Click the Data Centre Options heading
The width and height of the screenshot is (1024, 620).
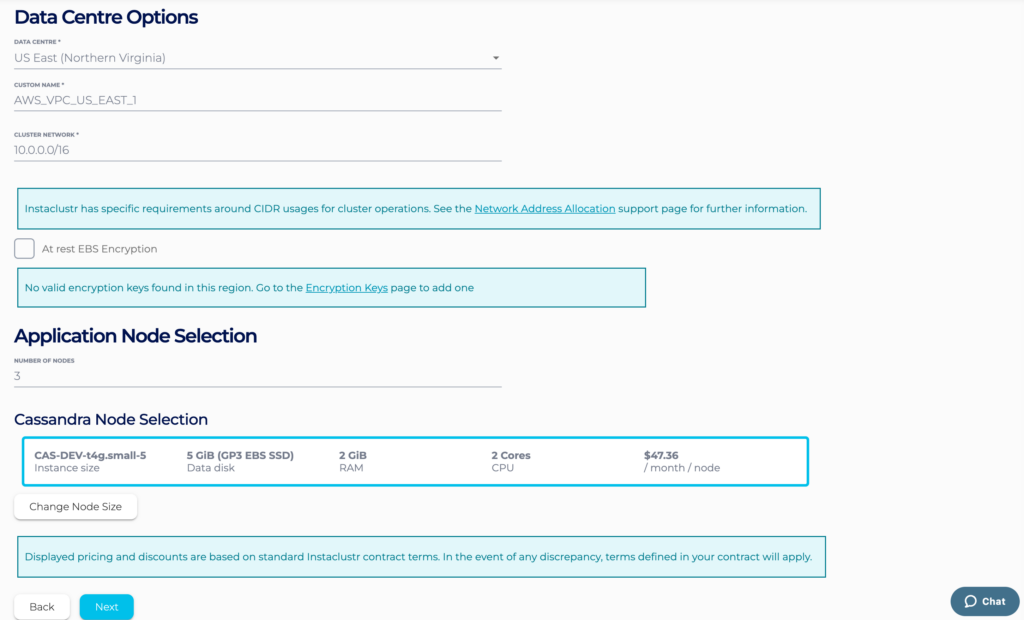coord(104,17)
